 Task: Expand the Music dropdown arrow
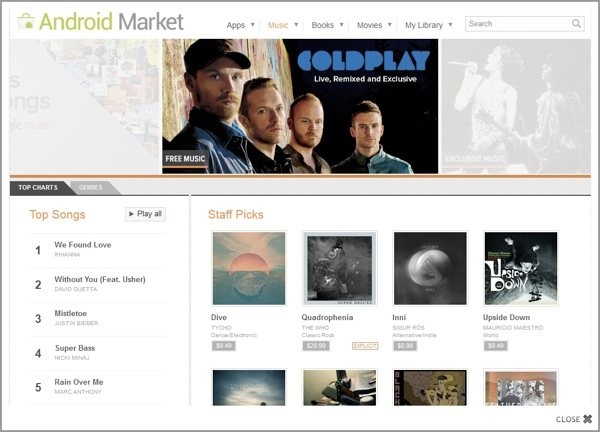pos(296,25)
